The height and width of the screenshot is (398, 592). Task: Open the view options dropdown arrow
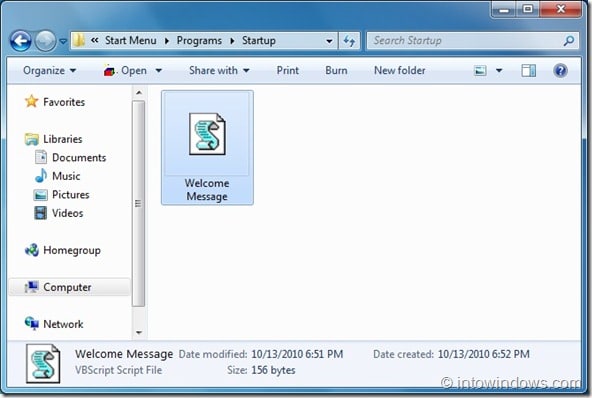pos(499,71)
